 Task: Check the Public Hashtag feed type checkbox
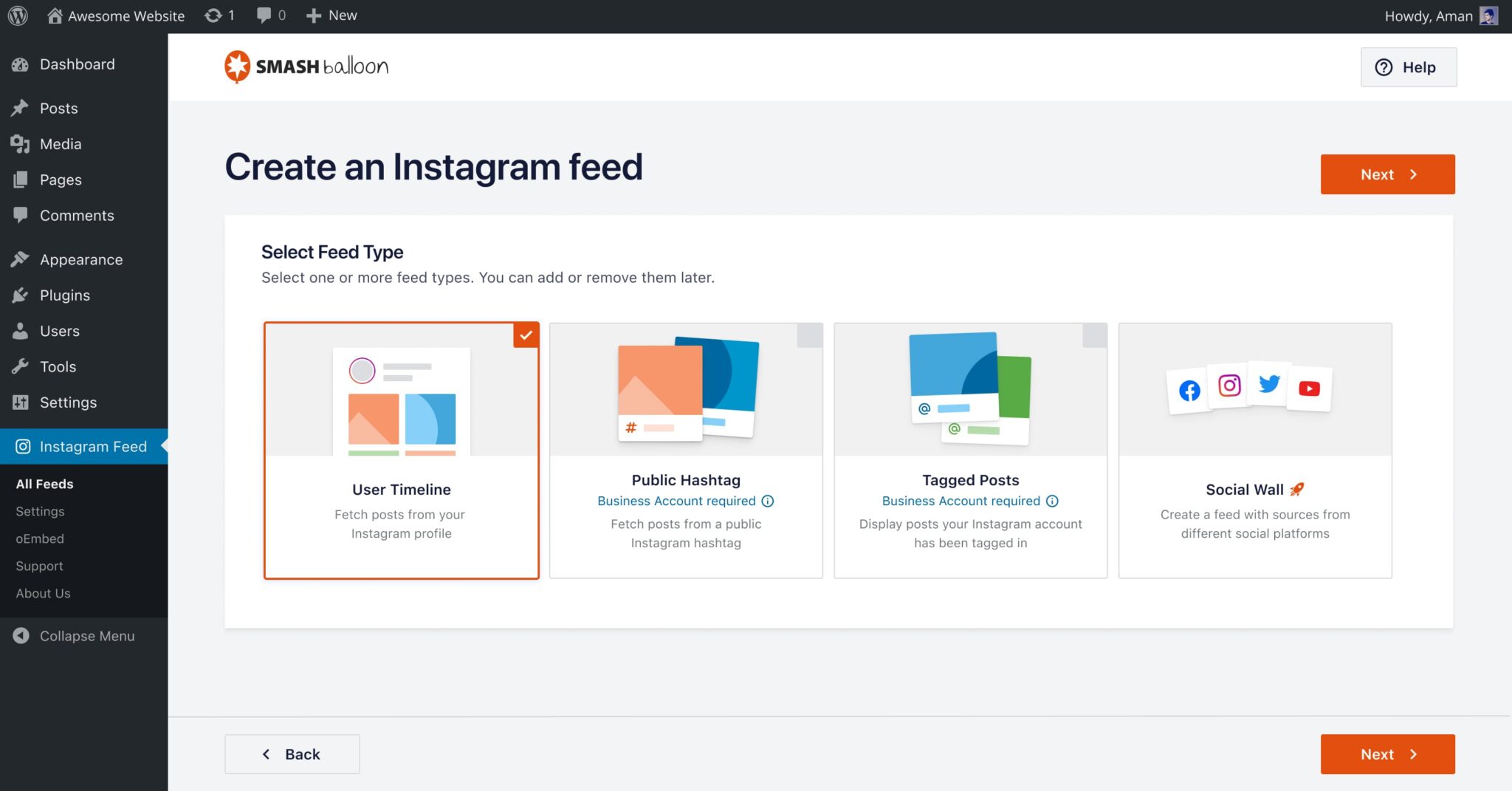point(810,335)
